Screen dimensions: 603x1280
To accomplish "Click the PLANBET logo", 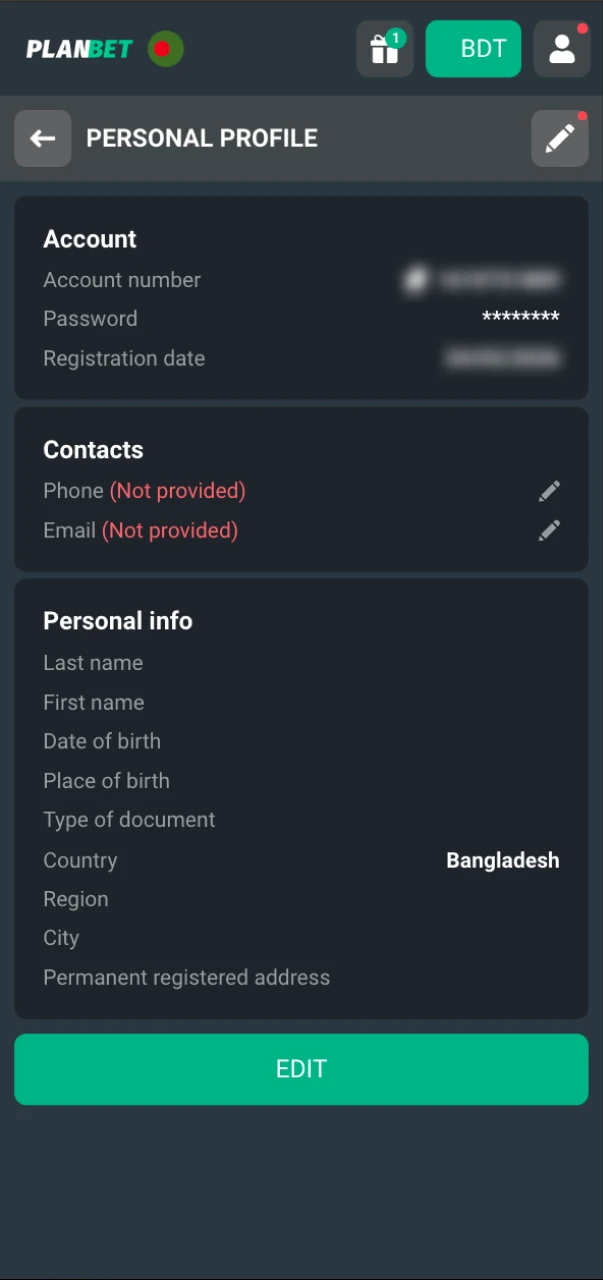I will tap(79, 47).
